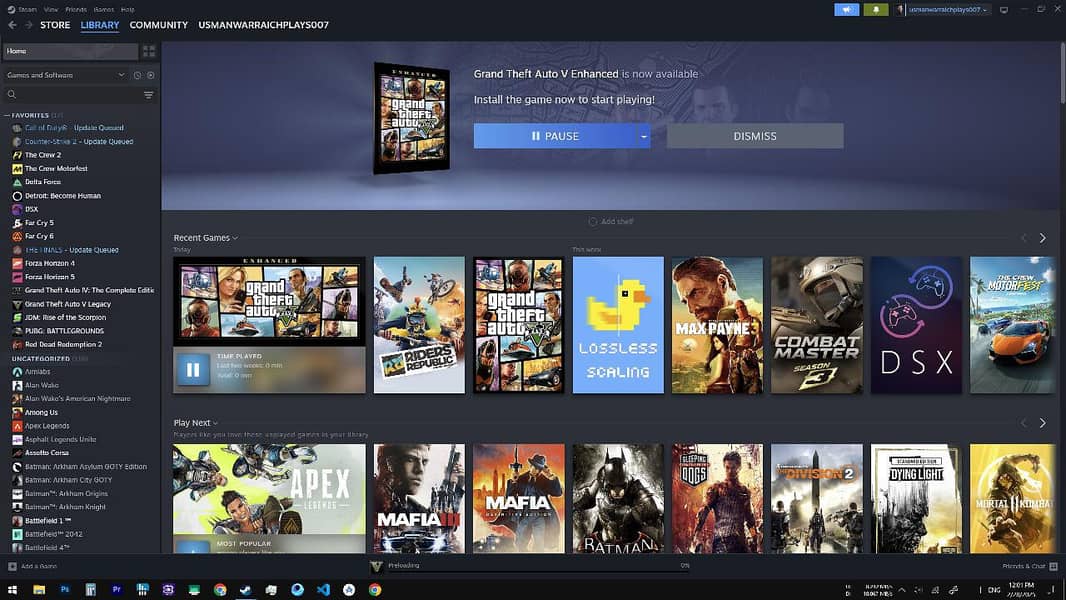Open Visual Studio Code from the taskbar
1066x600 pixels.
click(322, 590)
